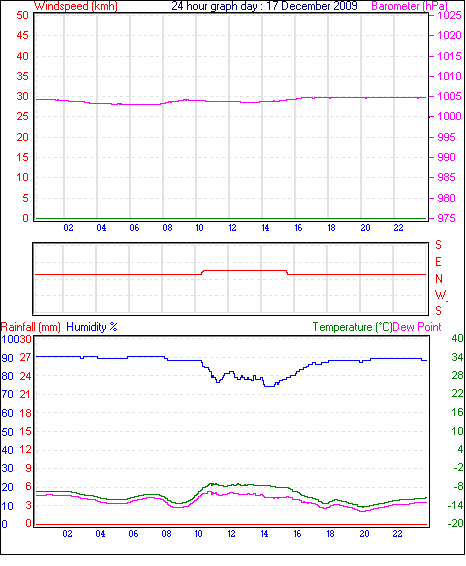Click hour 16 on bottom graph axis
The image size is (466, 566).
pyautogui.click(x=297, y=534)
